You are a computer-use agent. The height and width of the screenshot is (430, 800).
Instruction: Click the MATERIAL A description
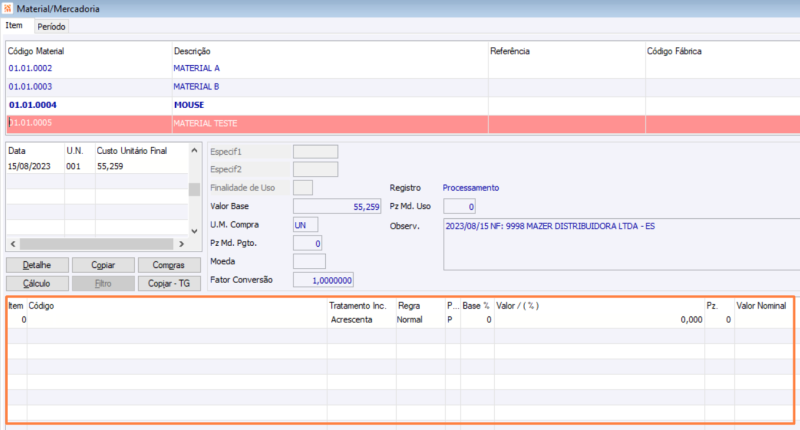(x=196, y=68)
